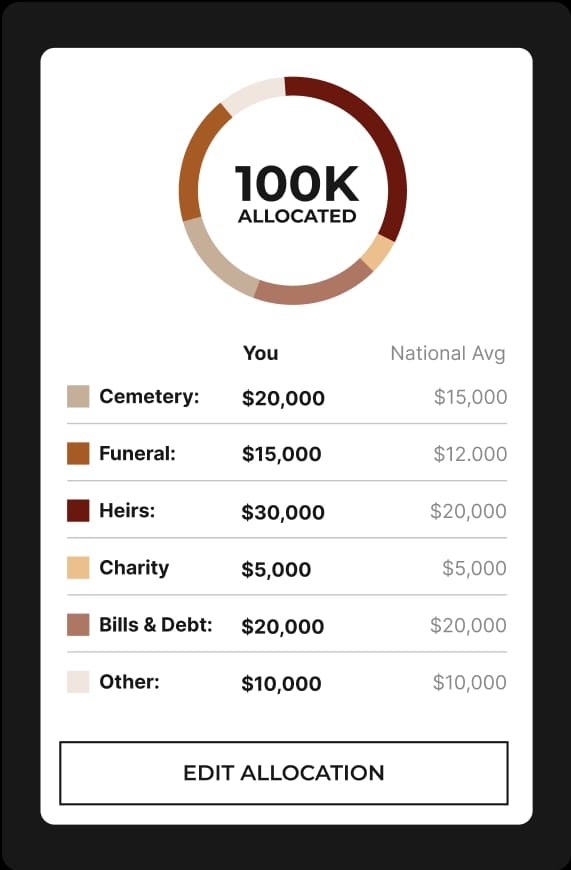Viewport: 571px width, 870px height.
Task: Select the Charity row label
Action: click(x=134, y=568)
